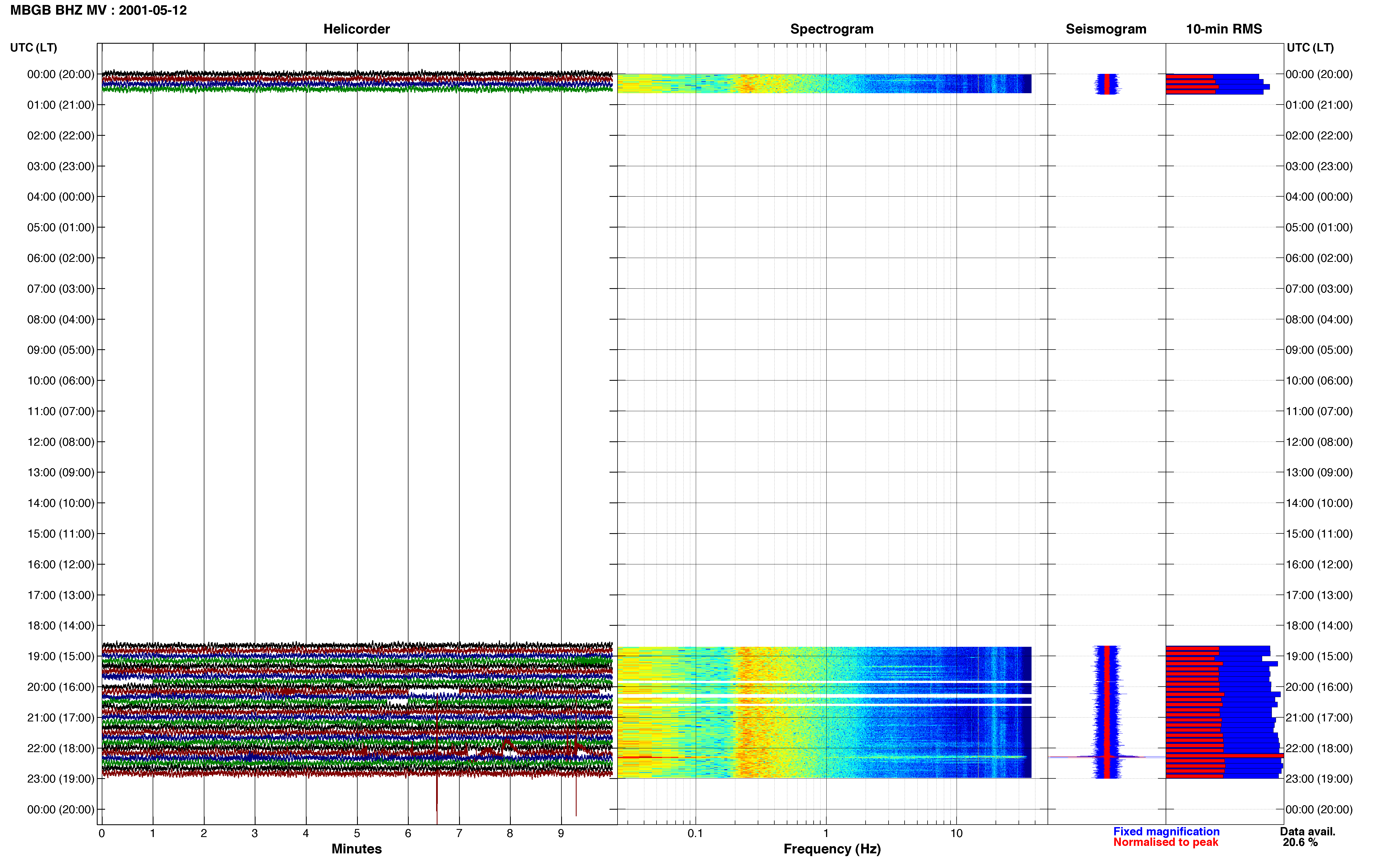Screen dimensions: 1388x868
Task: Click the plot title 'MBGB BHZ MV : 2001-05-12'
Action: click(98, 10)
